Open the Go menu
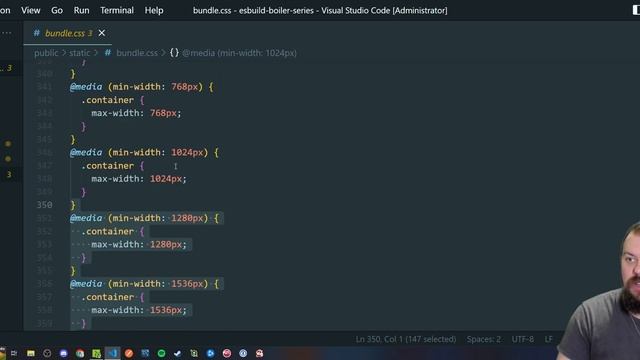Image resolution: width=640 pixels, height=360 pixels. click(57, 10)
